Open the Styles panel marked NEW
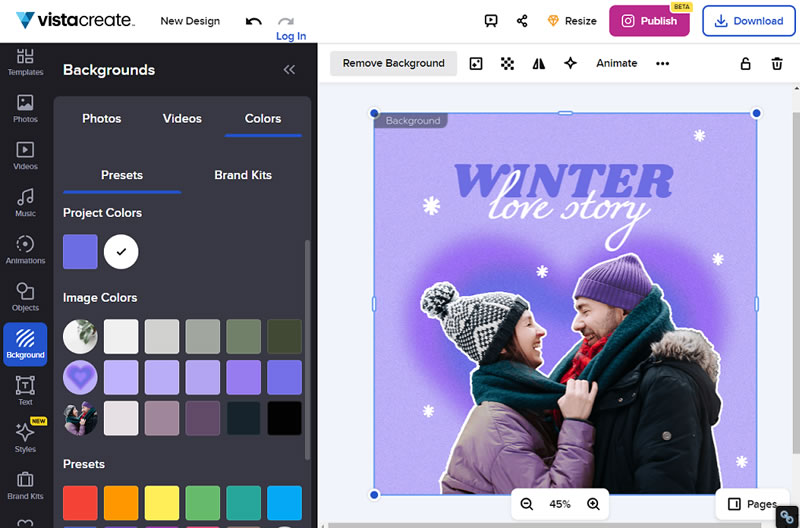This screenshot has height=528, width=800. [x=25, y=437]
